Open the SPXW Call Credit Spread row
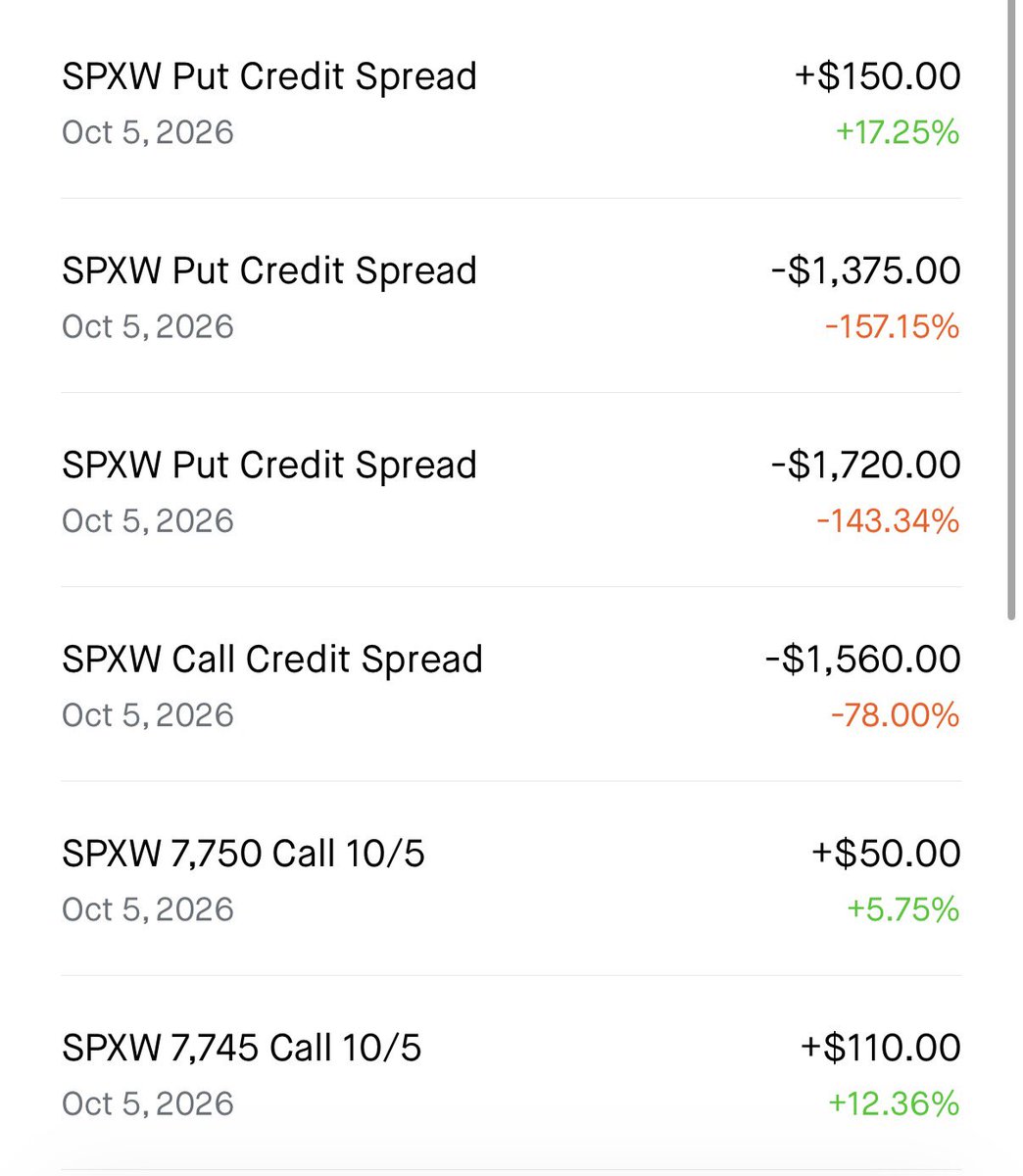 (x=511, y=684)
